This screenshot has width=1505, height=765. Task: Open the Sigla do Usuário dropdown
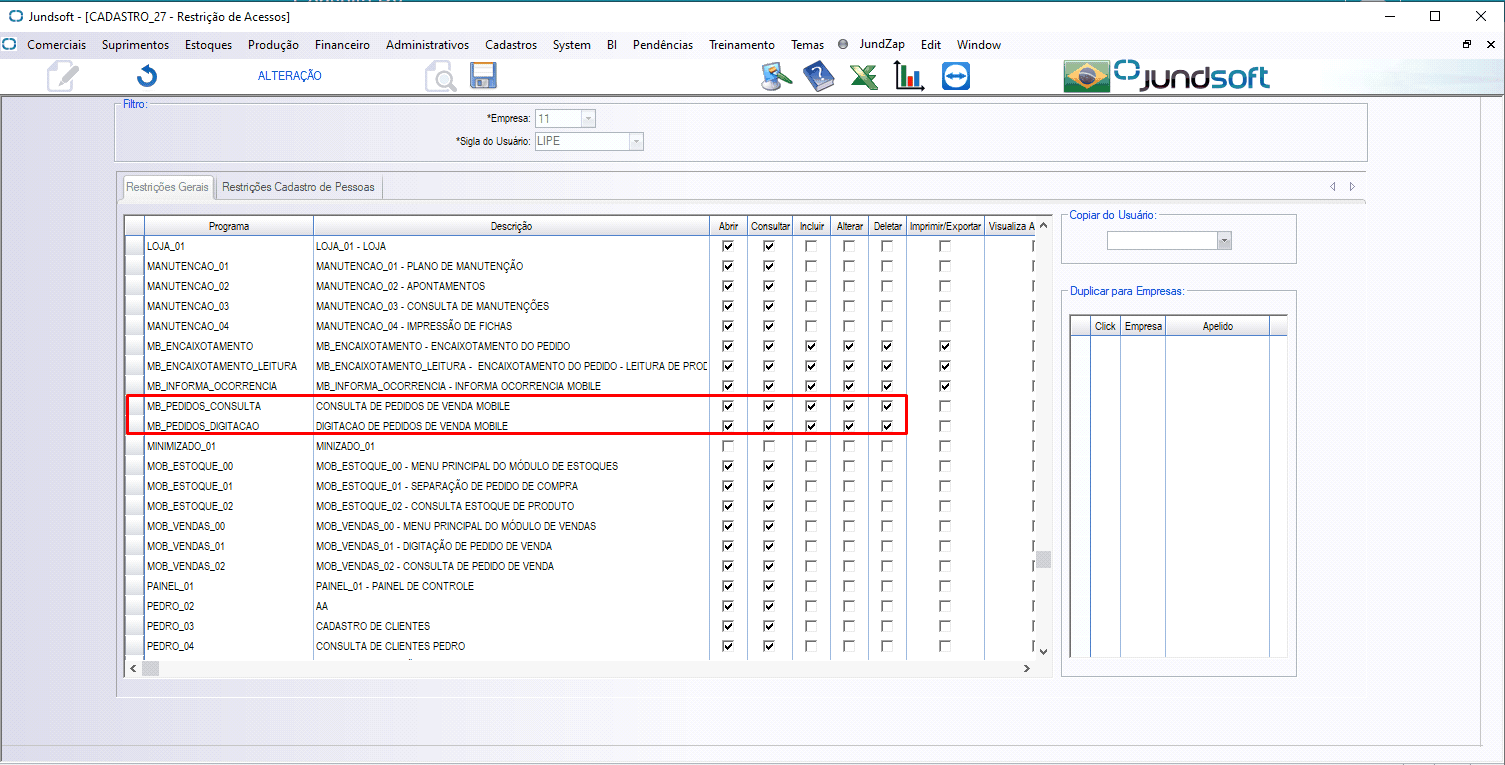tap(635, 142)
